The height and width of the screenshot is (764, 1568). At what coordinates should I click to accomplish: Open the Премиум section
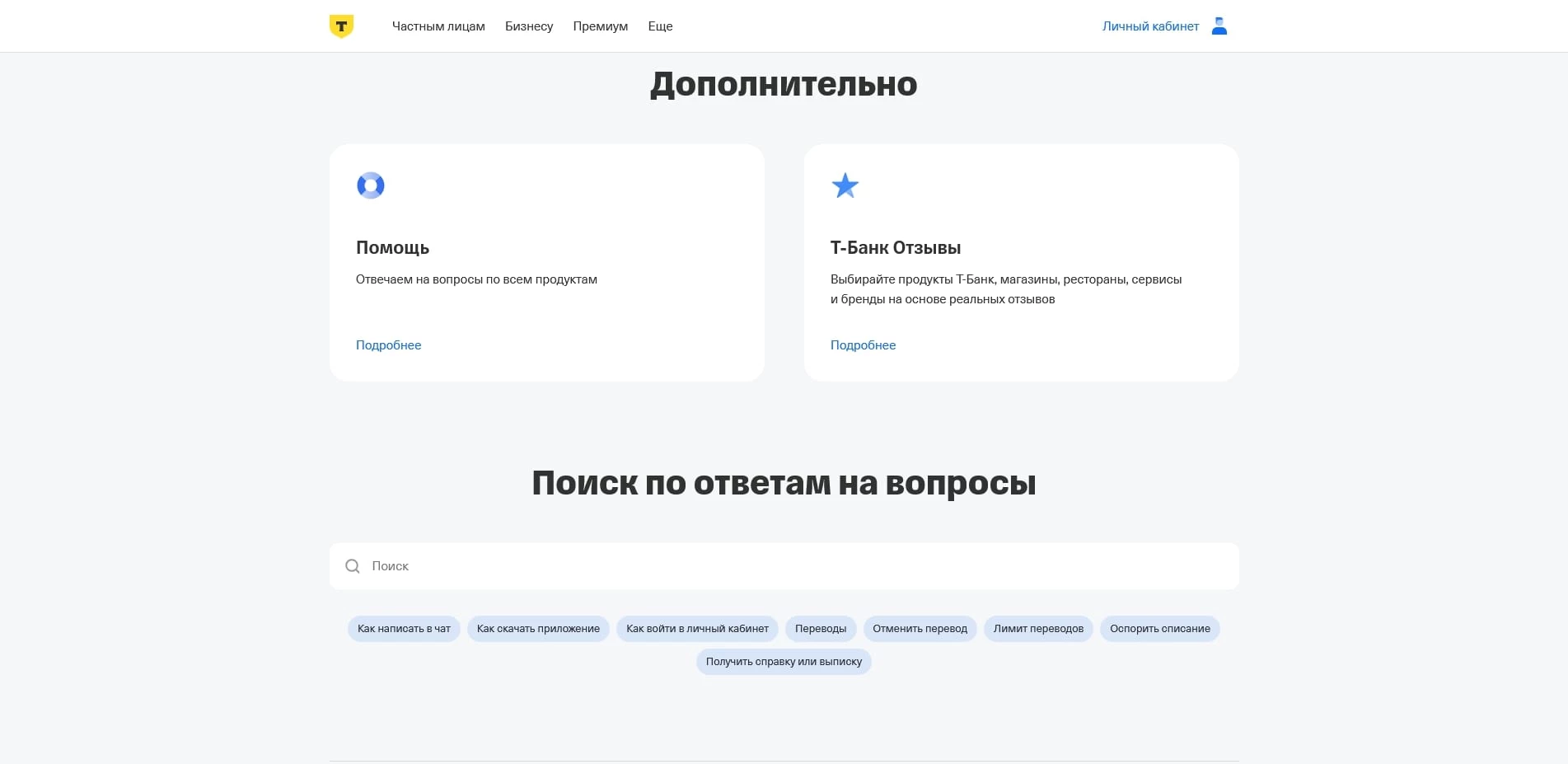600,26
